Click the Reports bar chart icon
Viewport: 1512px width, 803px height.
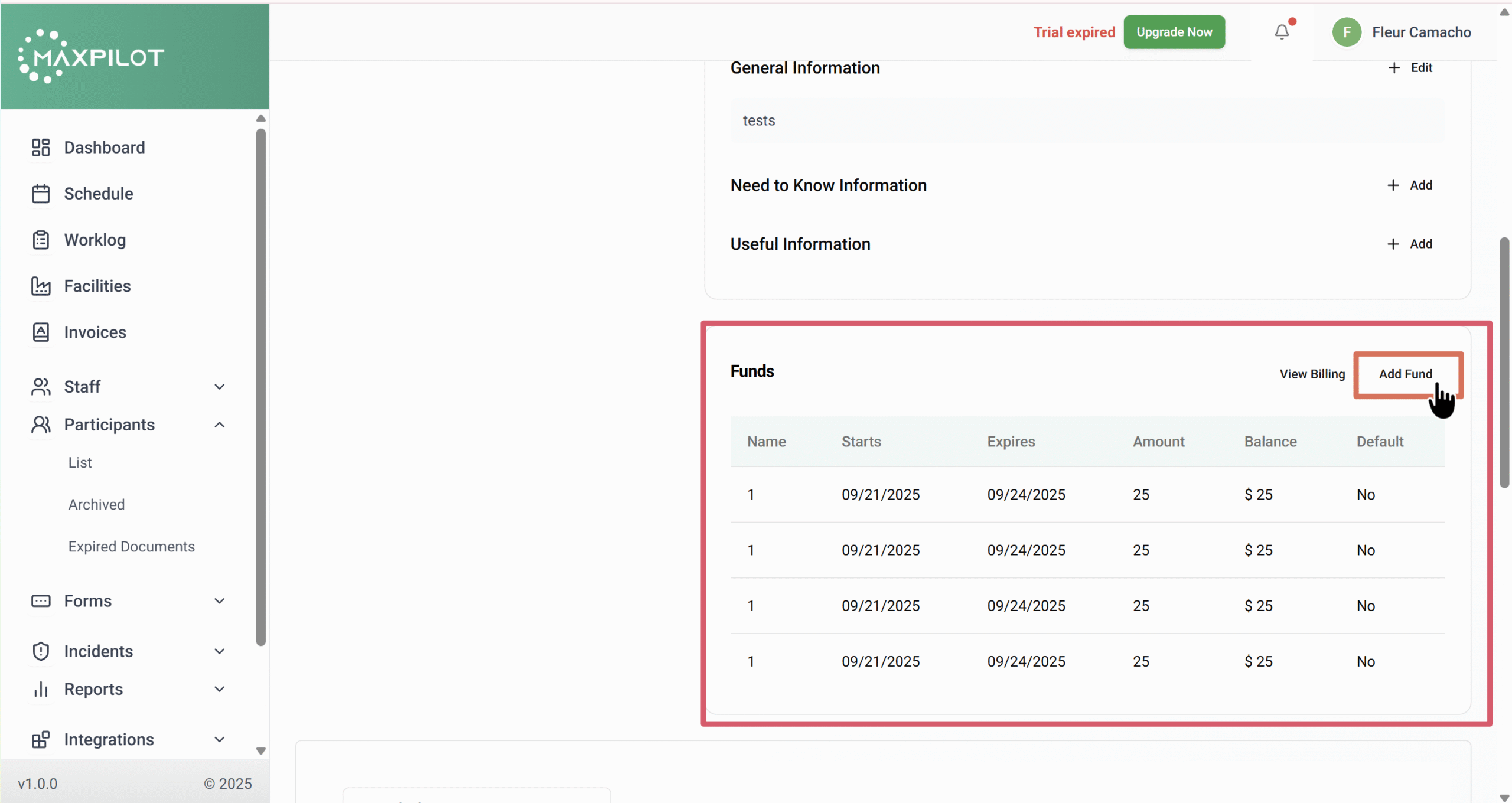[41, 689]
